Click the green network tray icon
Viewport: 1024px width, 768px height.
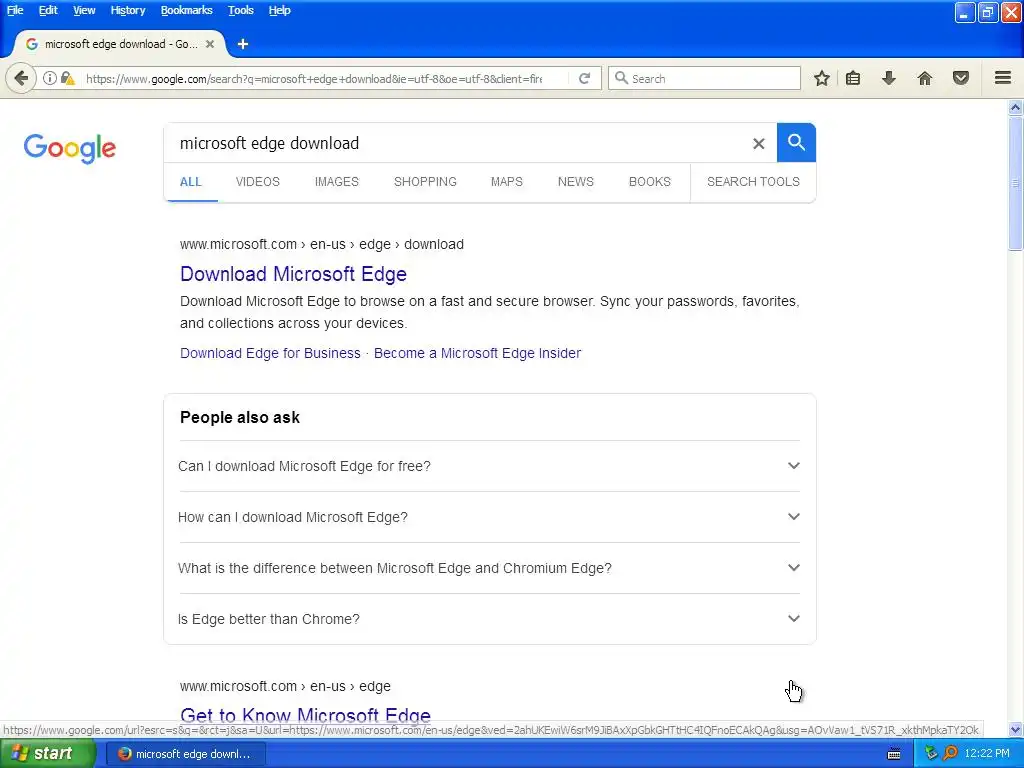coord(931,754)
